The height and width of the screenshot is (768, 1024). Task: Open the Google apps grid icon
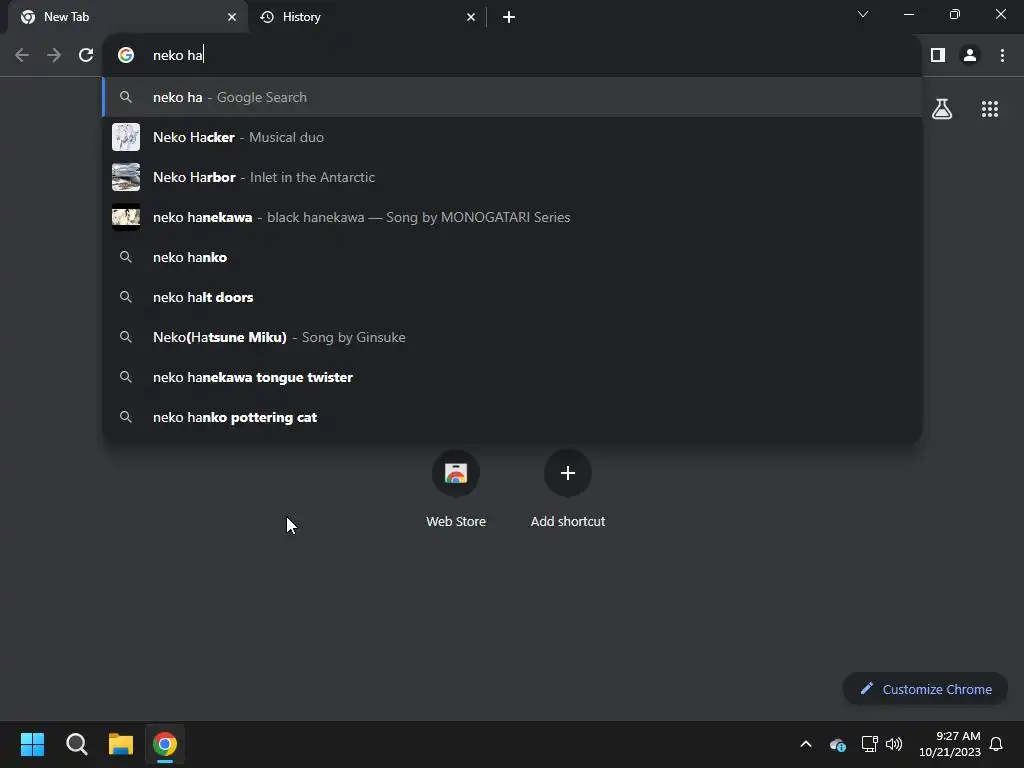coord(990,109)
